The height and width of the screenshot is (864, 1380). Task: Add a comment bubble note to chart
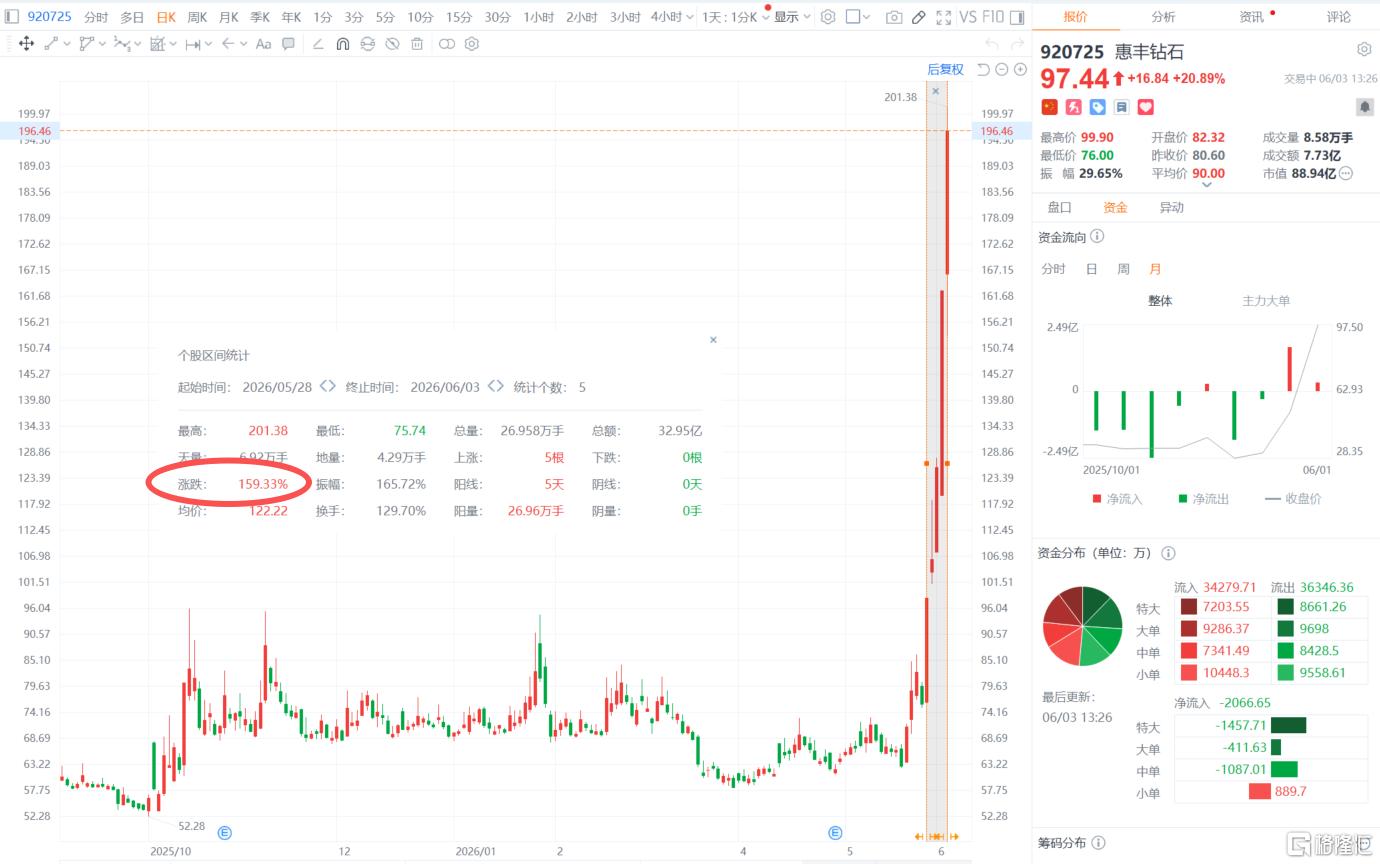[x=288, y=44]
